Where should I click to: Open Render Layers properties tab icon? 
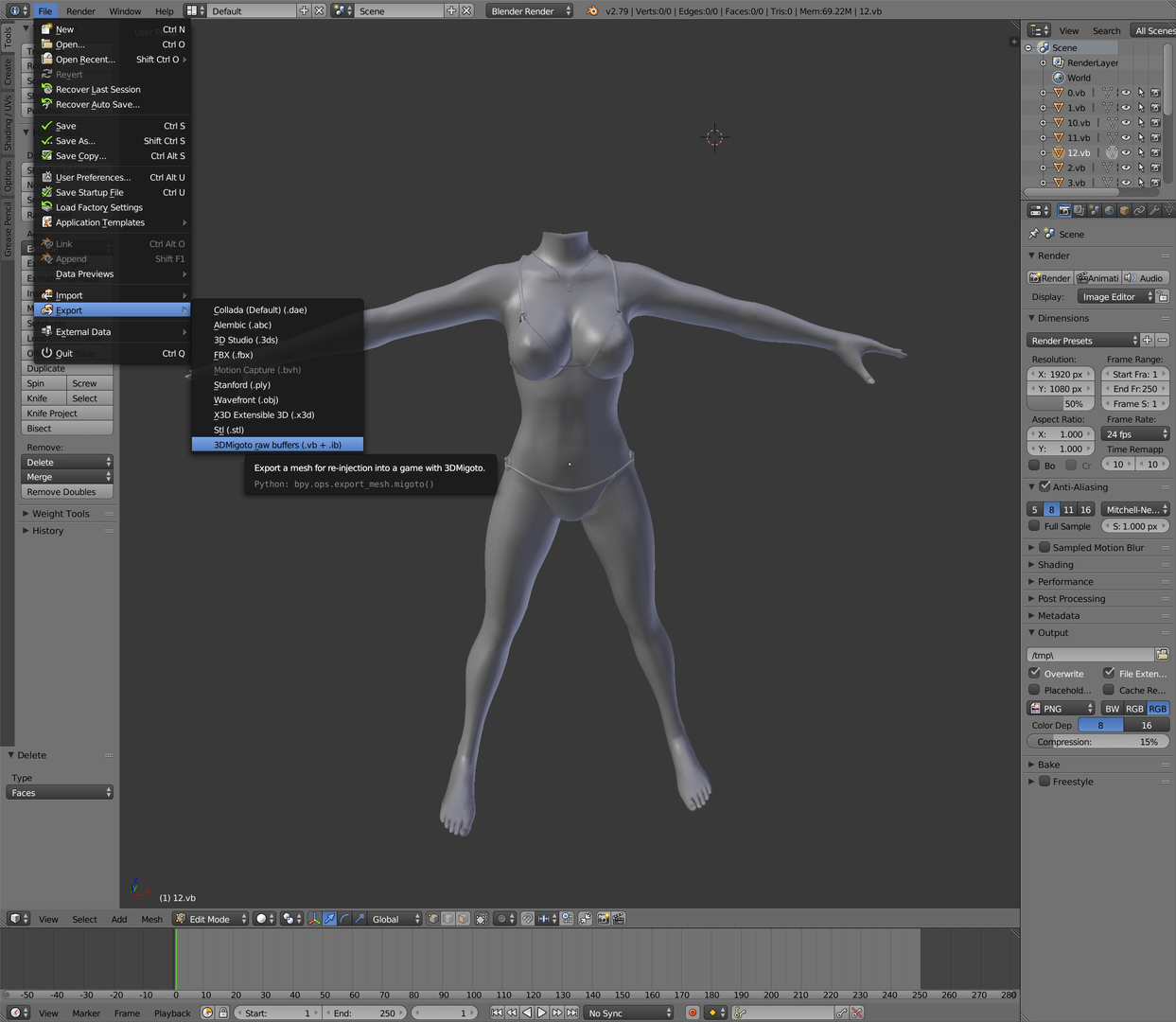[1079, 210]
